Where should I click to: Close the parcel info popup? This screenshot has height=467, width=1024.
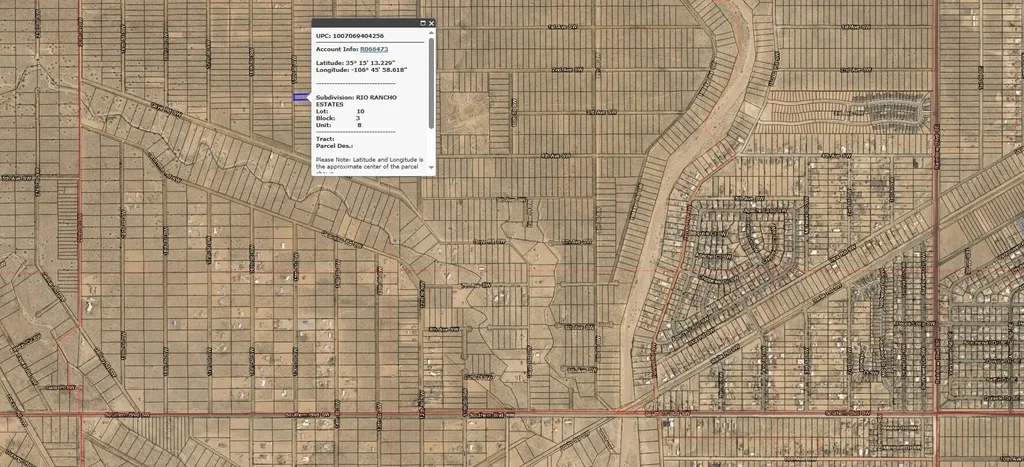pyautogui.click(x=431, y=22)
